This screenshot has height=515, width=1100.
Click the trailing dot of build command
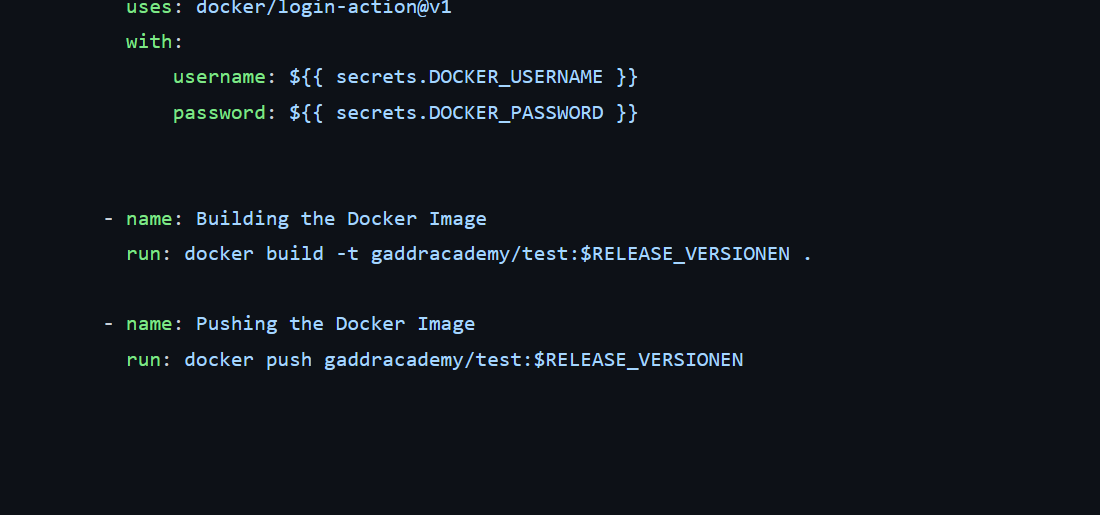(x=808, y=254)
